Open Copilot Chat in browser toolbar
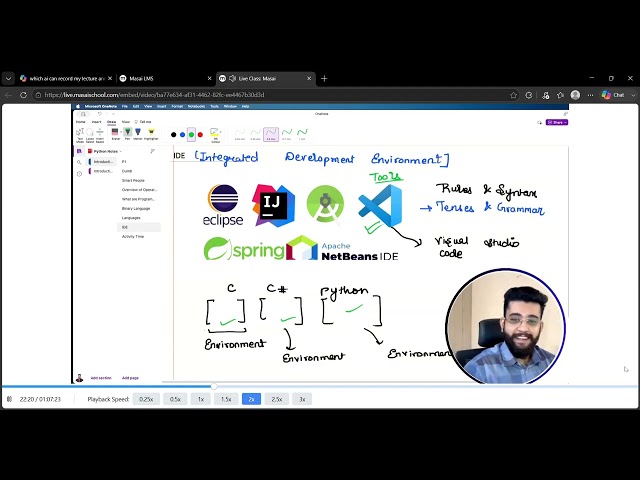The image size is (640, 480). coord(613,95)
